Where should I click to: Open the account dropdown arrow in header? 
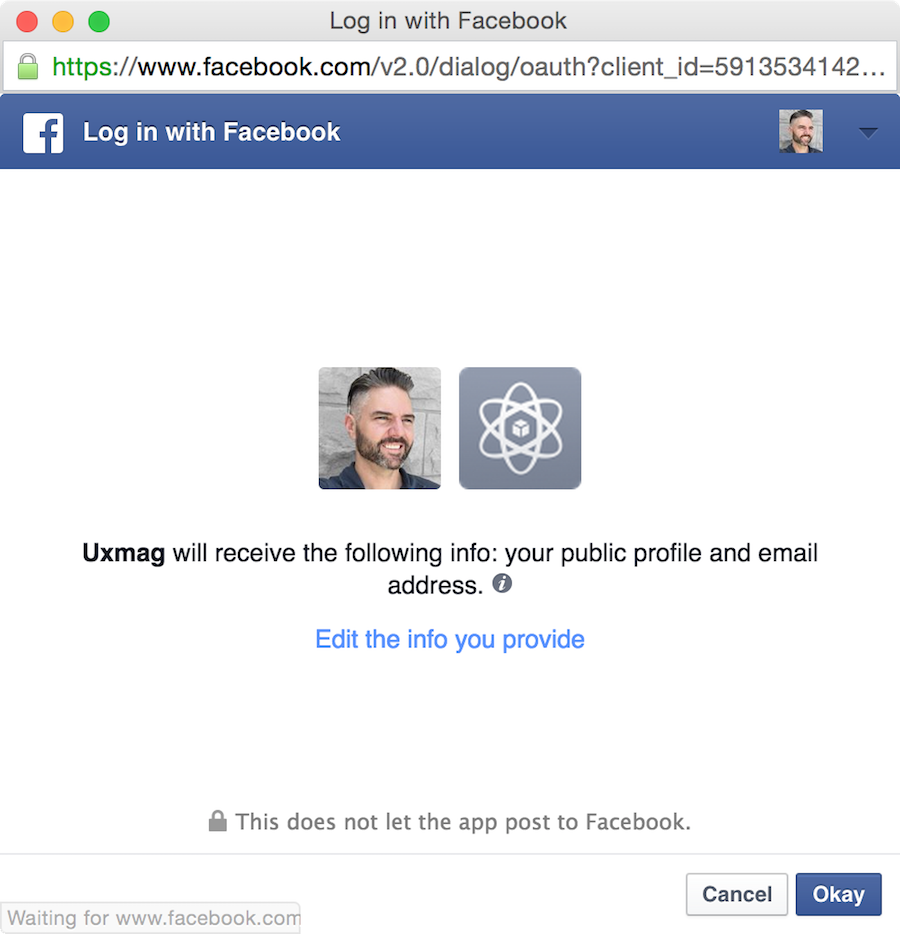(868, 133)
